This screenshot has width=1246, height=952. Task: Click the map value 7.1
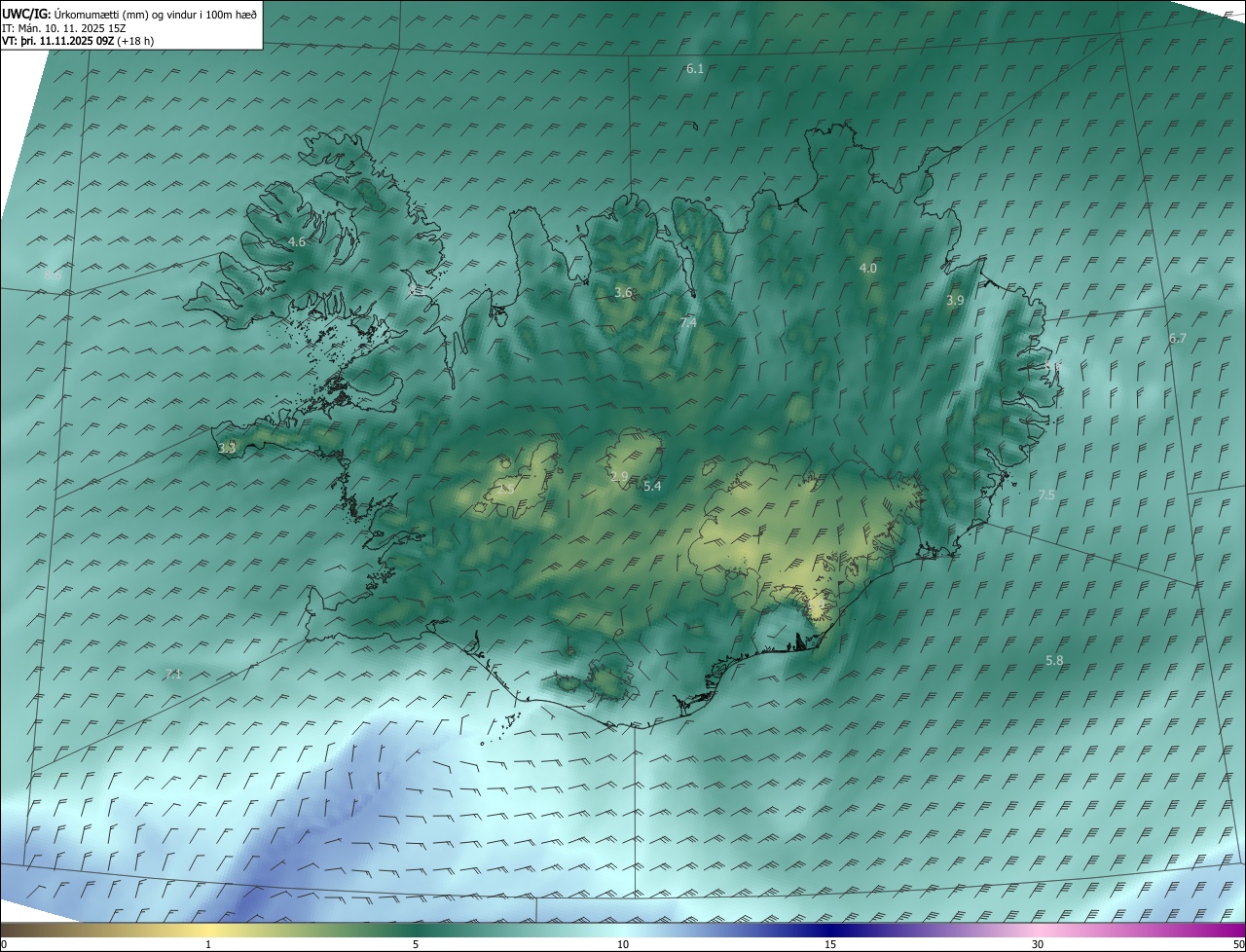click(174, 674)
